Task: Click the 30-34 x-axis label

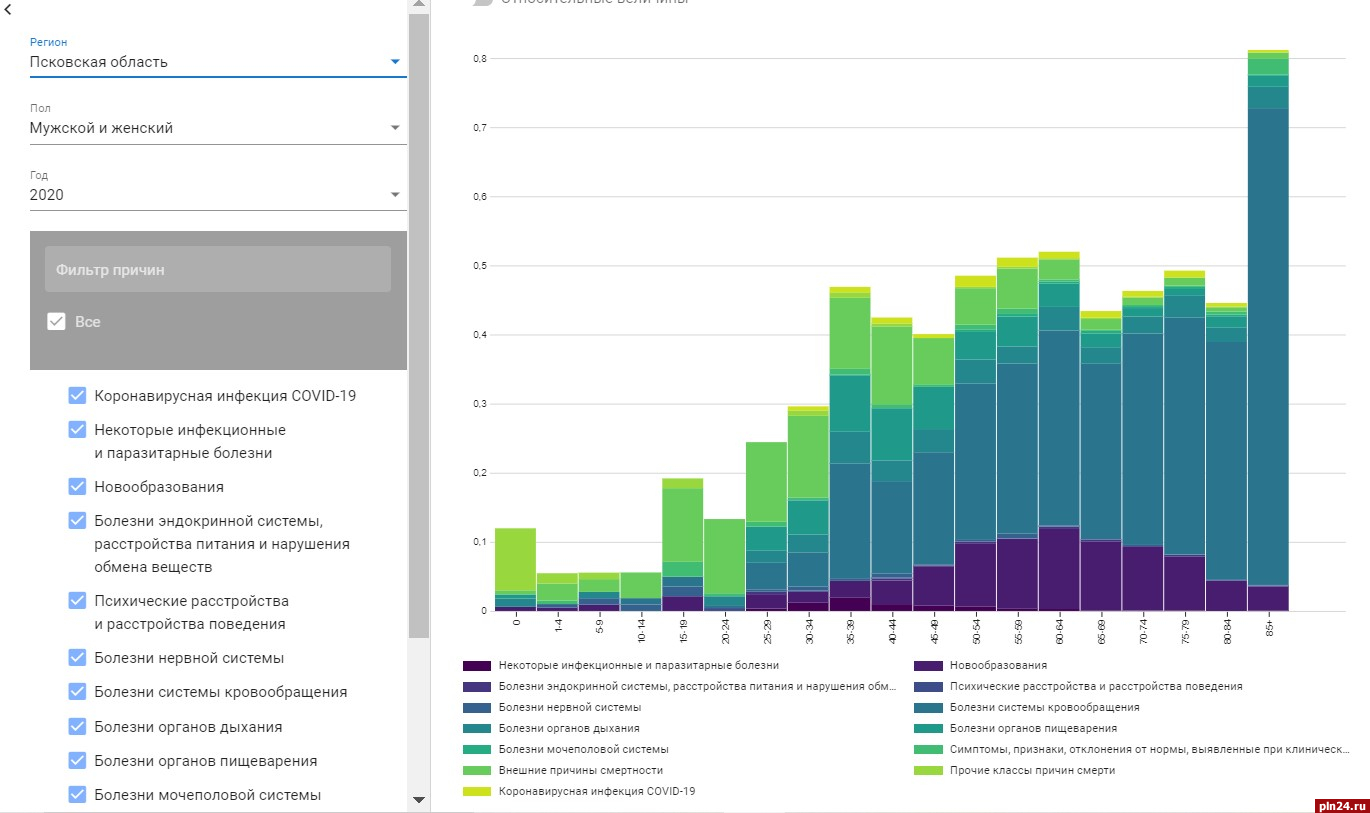Action: [809, 630]
